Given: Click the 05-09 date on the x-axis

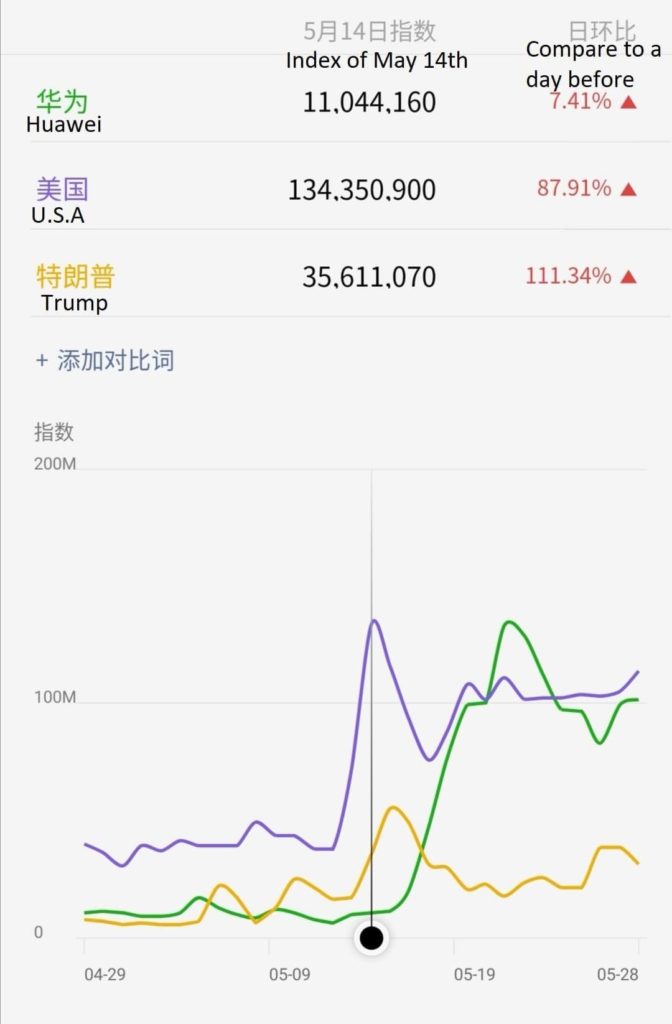Looking at the screenshot, I should coord(289,974).
